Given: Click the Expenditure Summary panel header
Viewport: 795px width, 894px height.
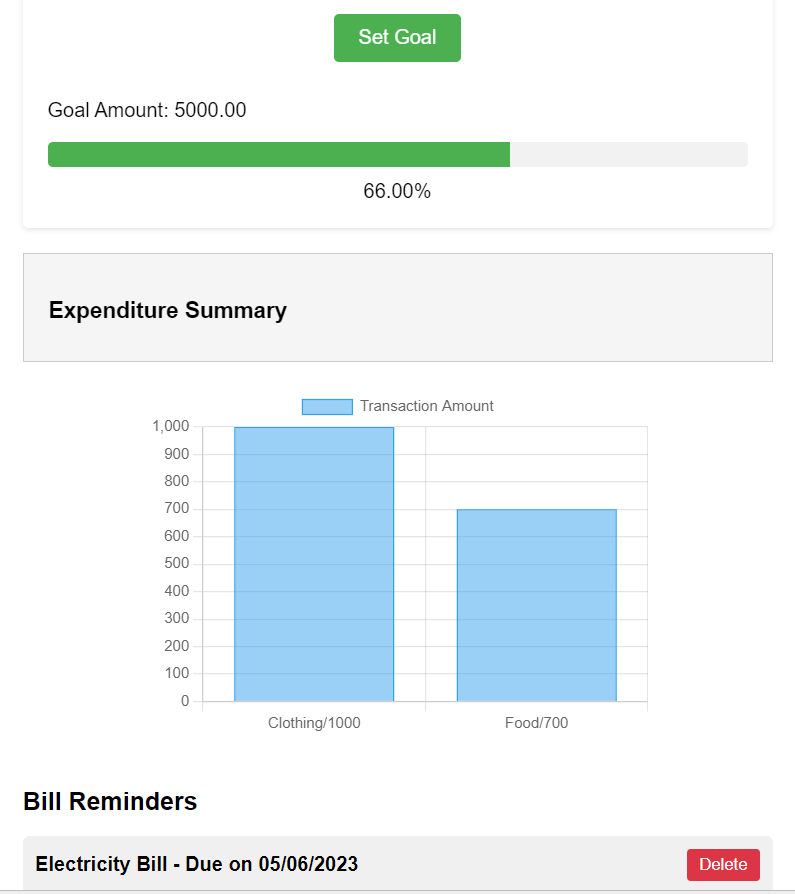Looking at the screenshot, I should click(167, 310).
